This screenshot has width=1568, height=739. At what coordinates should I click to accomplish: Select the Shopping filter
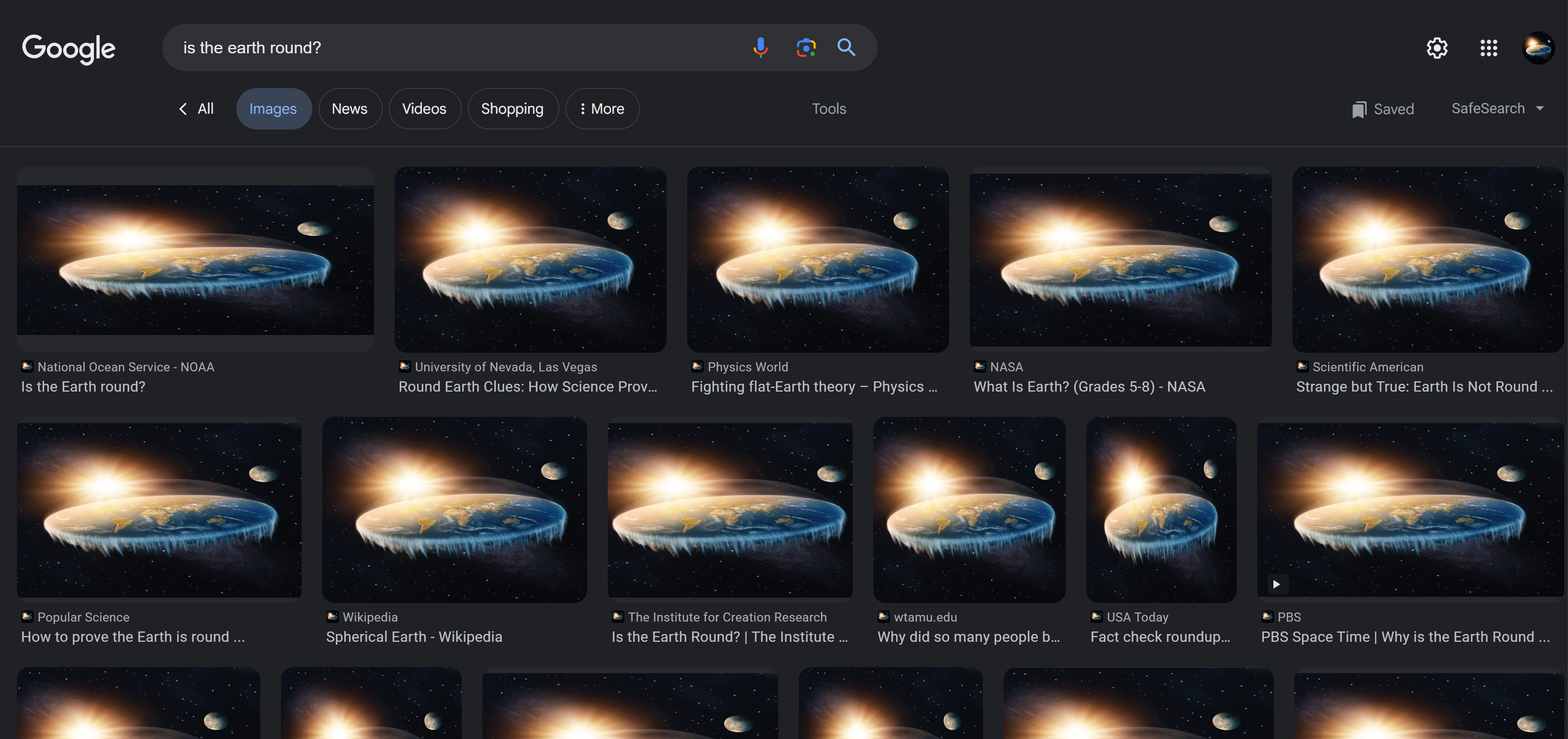point(513,109)
